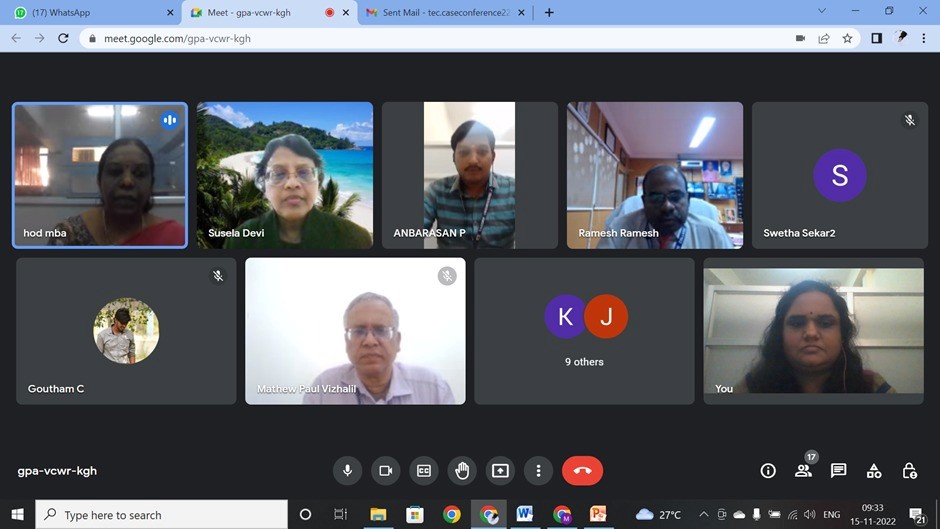
Task: Open the 9 others participants tile
Action: [585, 331]
